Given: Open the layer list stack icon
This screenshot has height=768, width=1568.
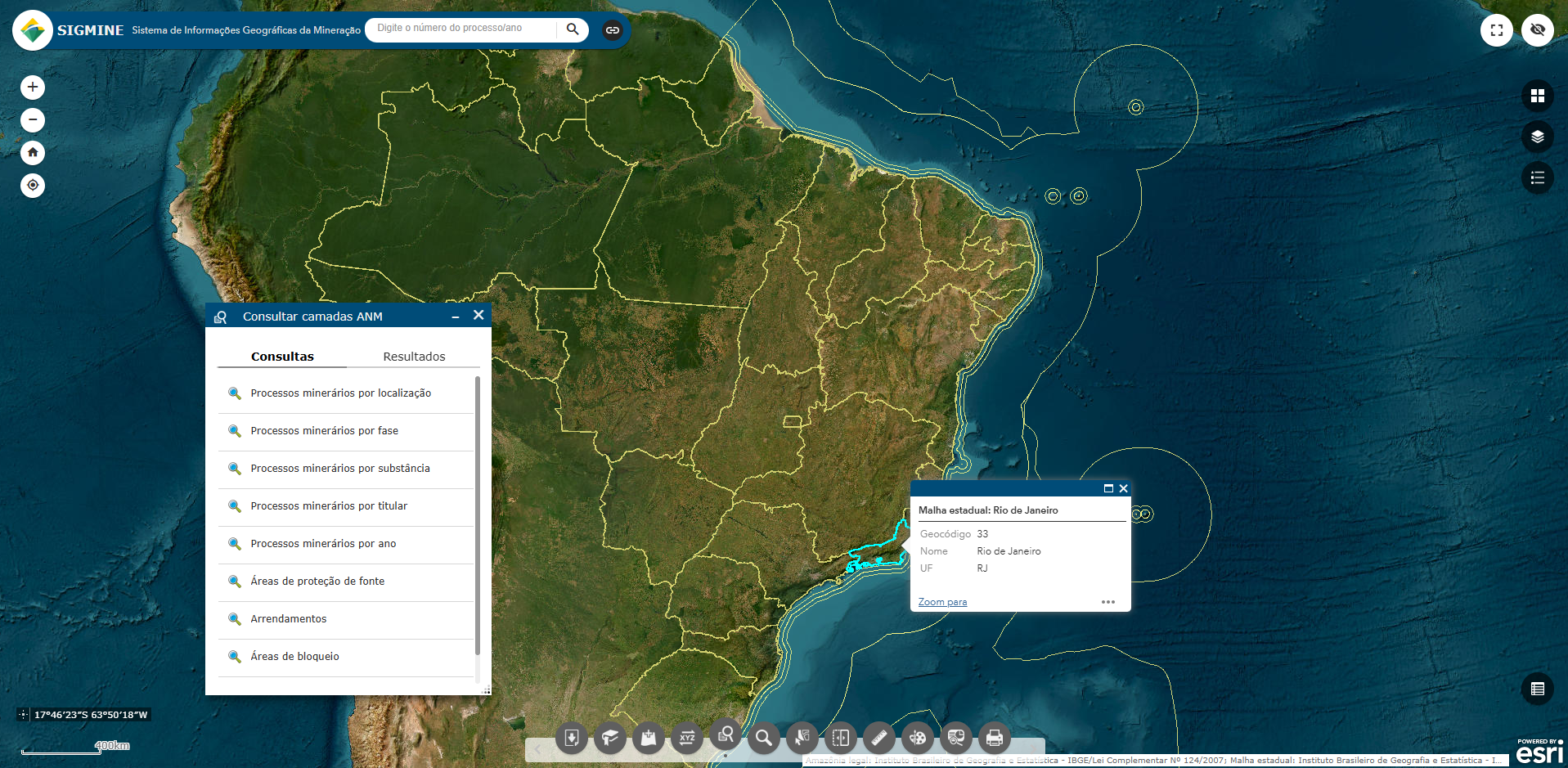Looking at the screenshot, I should click(x=1537, y=137).
